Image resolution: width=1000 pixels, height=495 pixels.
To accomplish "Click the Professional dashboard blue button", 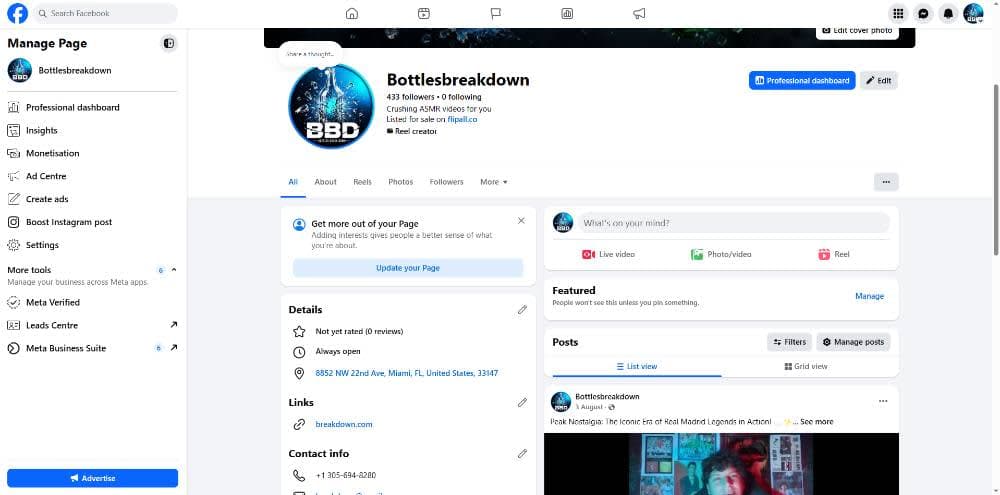I will point(802,80).
